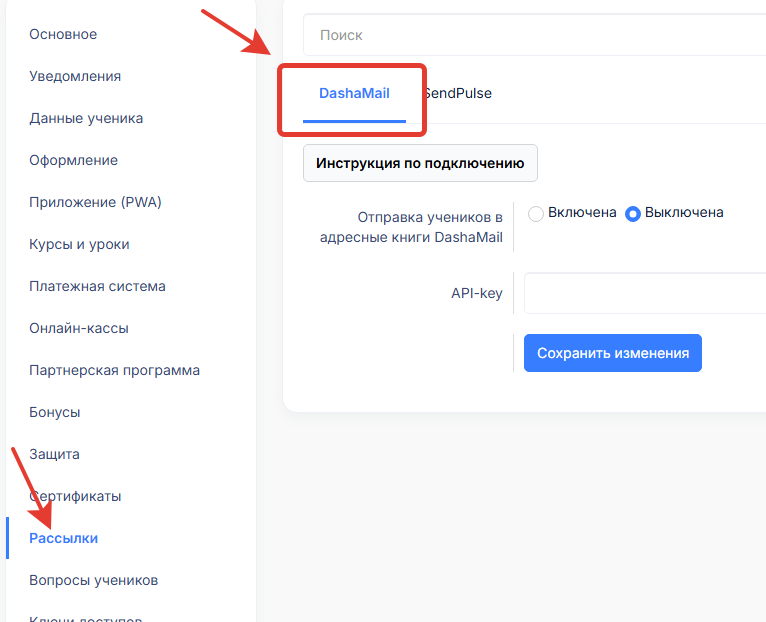The image size is (766, 622).
Task: Switch to the DashaMail tab
Action: 354,94
